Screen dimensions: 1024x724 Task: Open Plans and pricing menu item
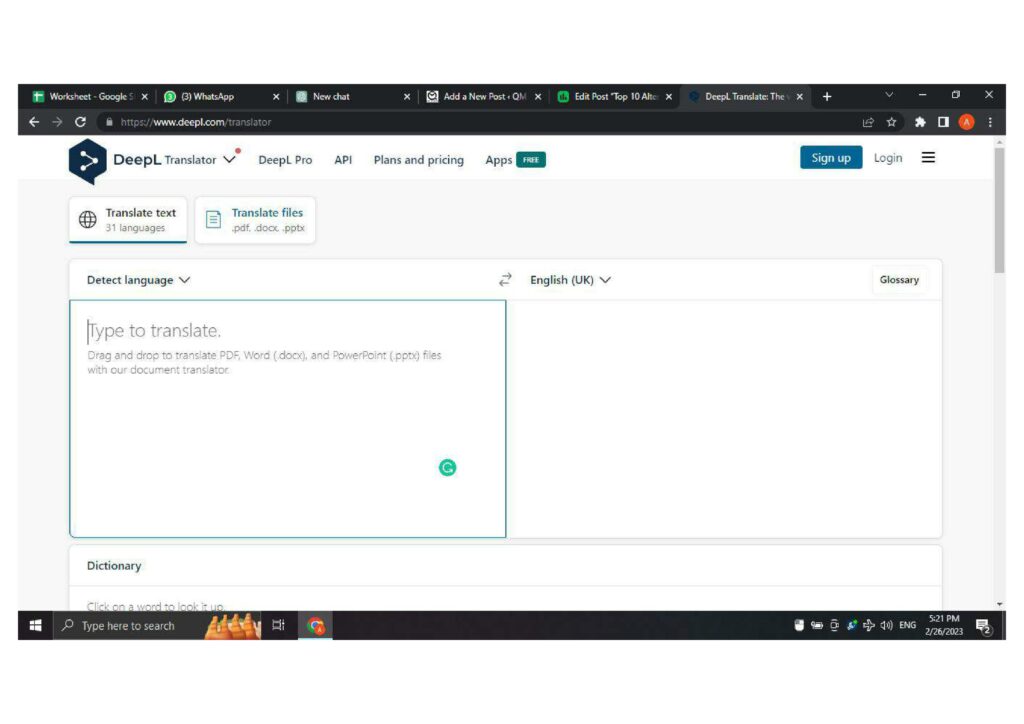[418, 160]
